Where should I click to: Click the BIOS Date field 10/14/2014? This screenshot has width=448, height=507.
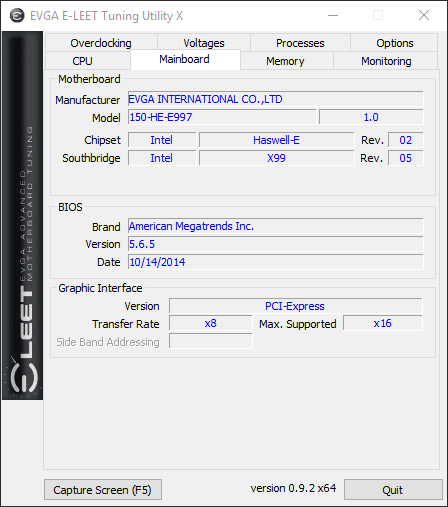click(276, 262)
